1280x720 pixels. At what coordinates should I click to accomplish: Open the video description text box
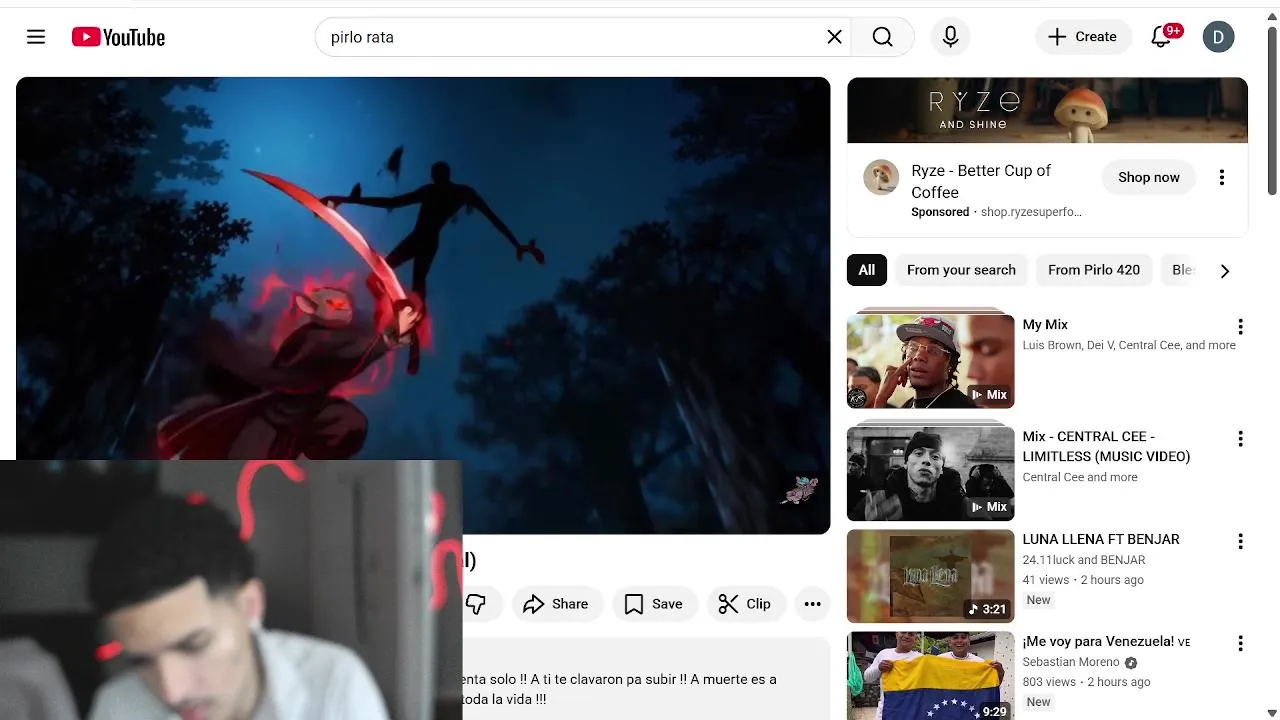[646, 680]
